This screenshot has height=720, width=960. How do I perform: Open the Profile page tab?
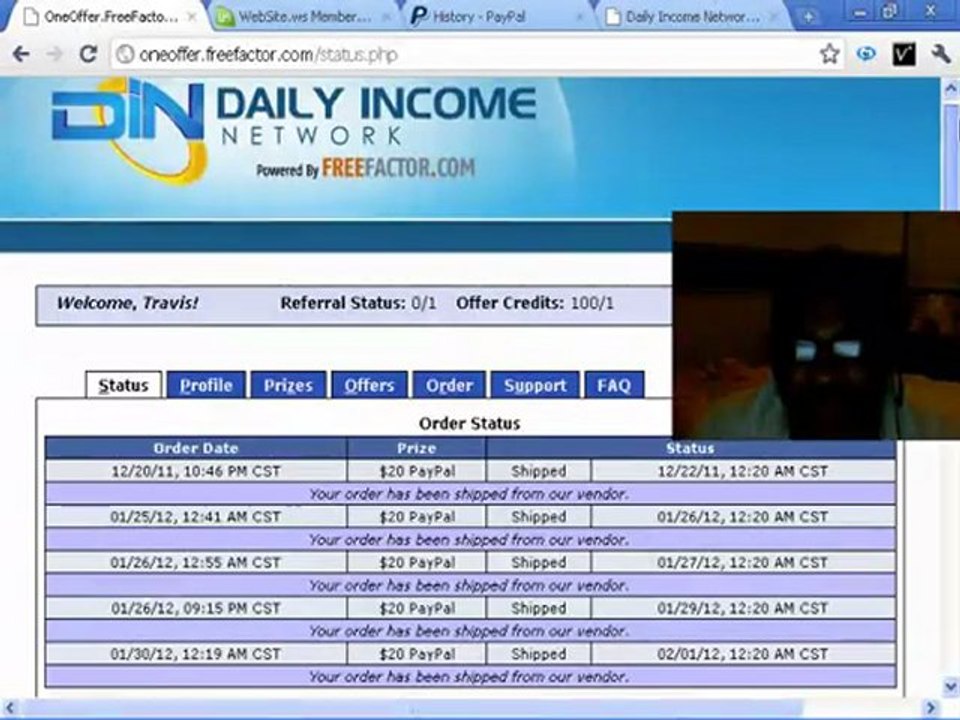206,385
